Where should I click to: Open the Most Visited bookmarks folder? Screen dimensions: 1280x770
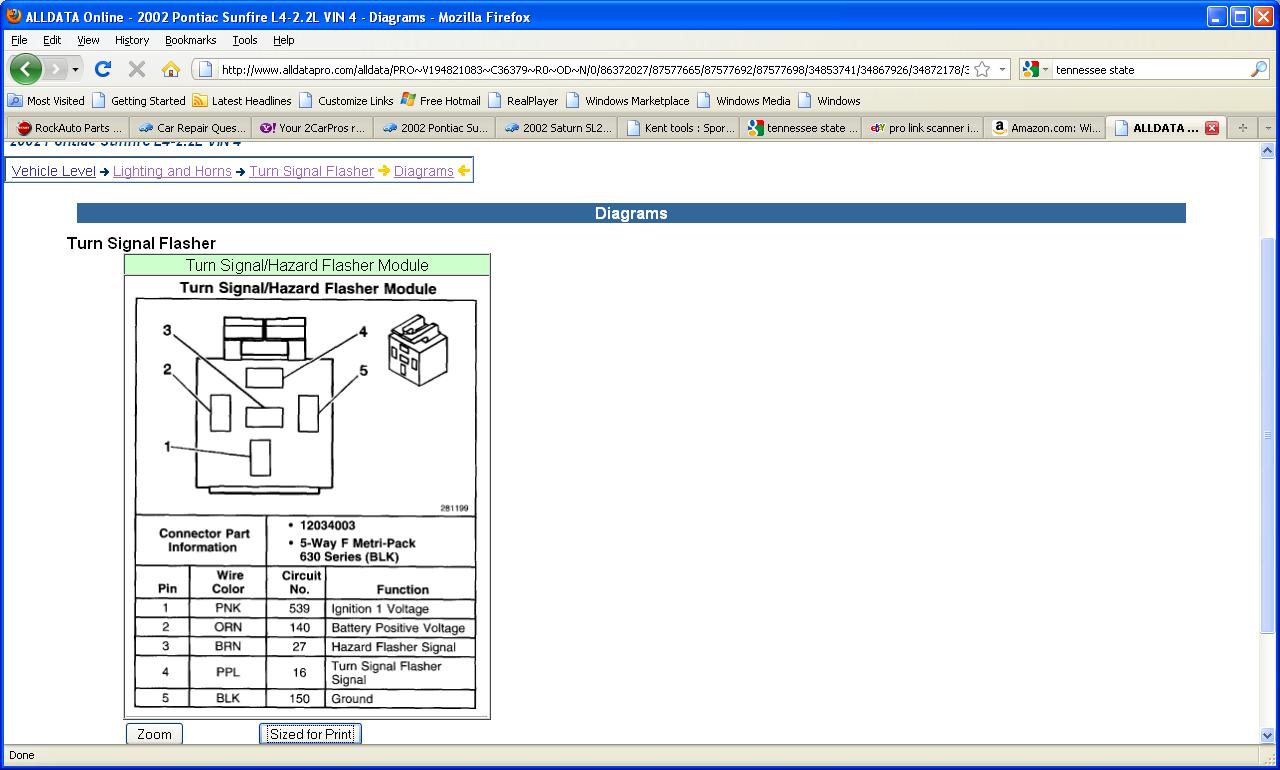46,100
